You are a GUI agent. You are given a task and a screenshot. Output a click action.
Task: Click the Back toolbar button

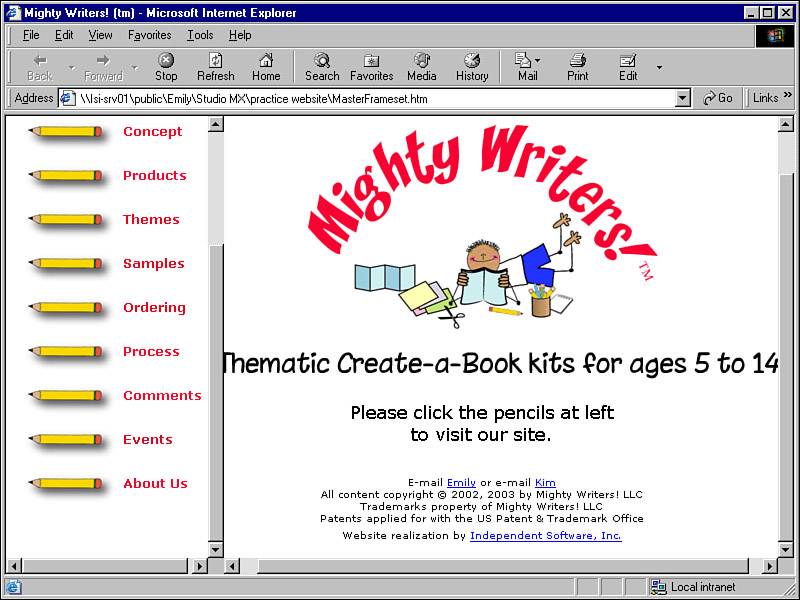pyautogui.click(x=40, y=68)
